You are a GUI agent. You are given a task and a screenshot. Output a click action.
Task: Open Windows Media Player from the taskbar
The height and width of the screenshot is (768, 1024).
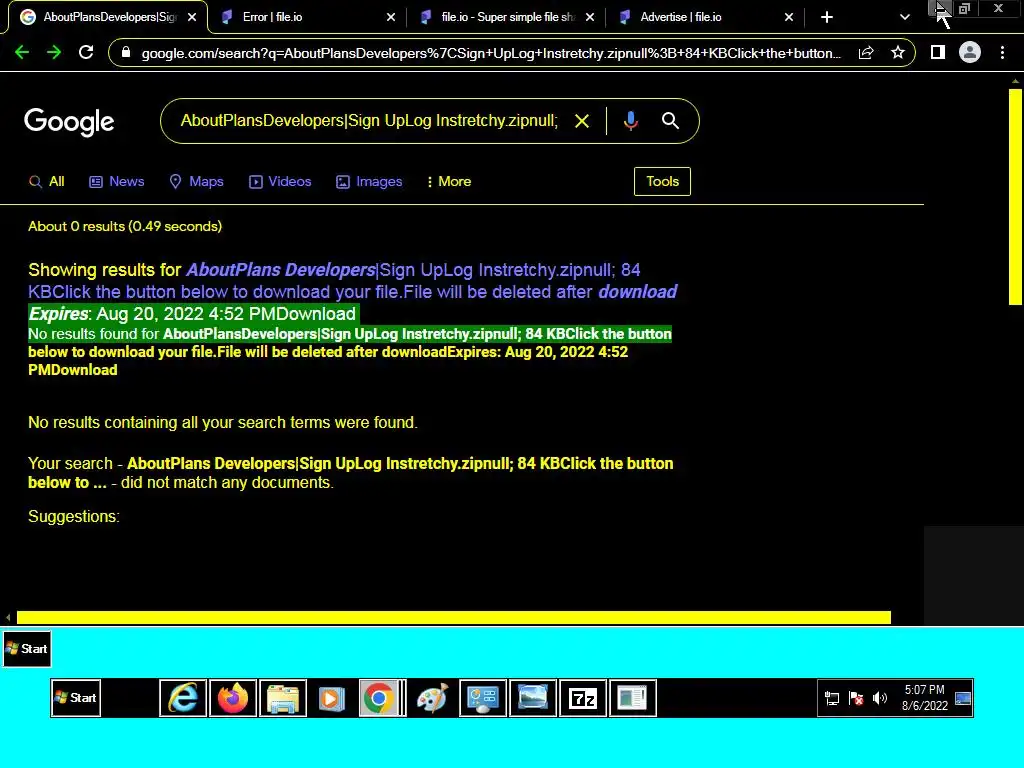(x=332, y=698)
